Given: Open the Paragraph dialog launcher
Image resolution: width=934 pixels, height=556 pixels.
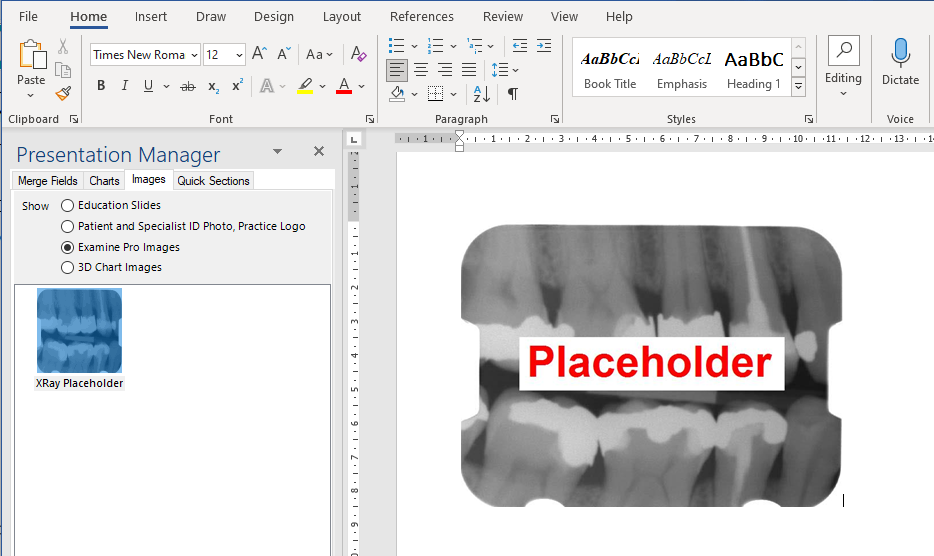Looking at the screenshot, I should (555, 119).
